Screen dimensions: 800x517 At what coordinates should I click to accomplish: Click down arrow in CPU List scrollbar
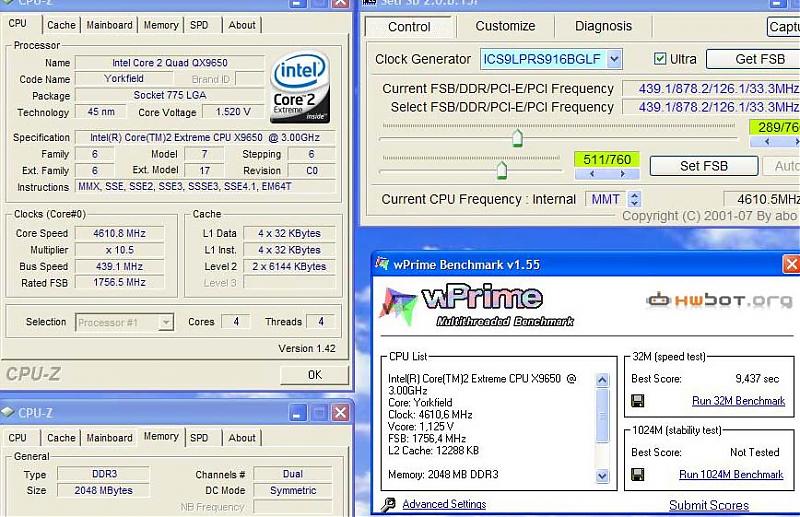pyautogui.click(x=602, y=476)
